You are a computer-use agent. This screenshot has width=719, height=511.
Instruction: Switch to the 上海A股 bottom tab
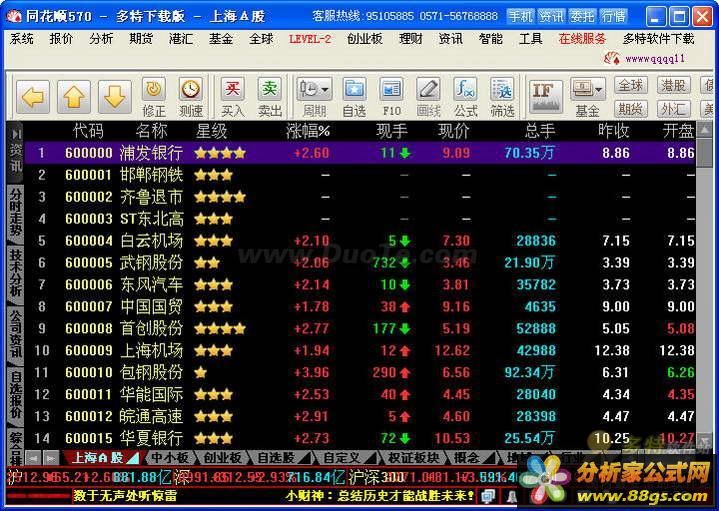click(101, 458)
